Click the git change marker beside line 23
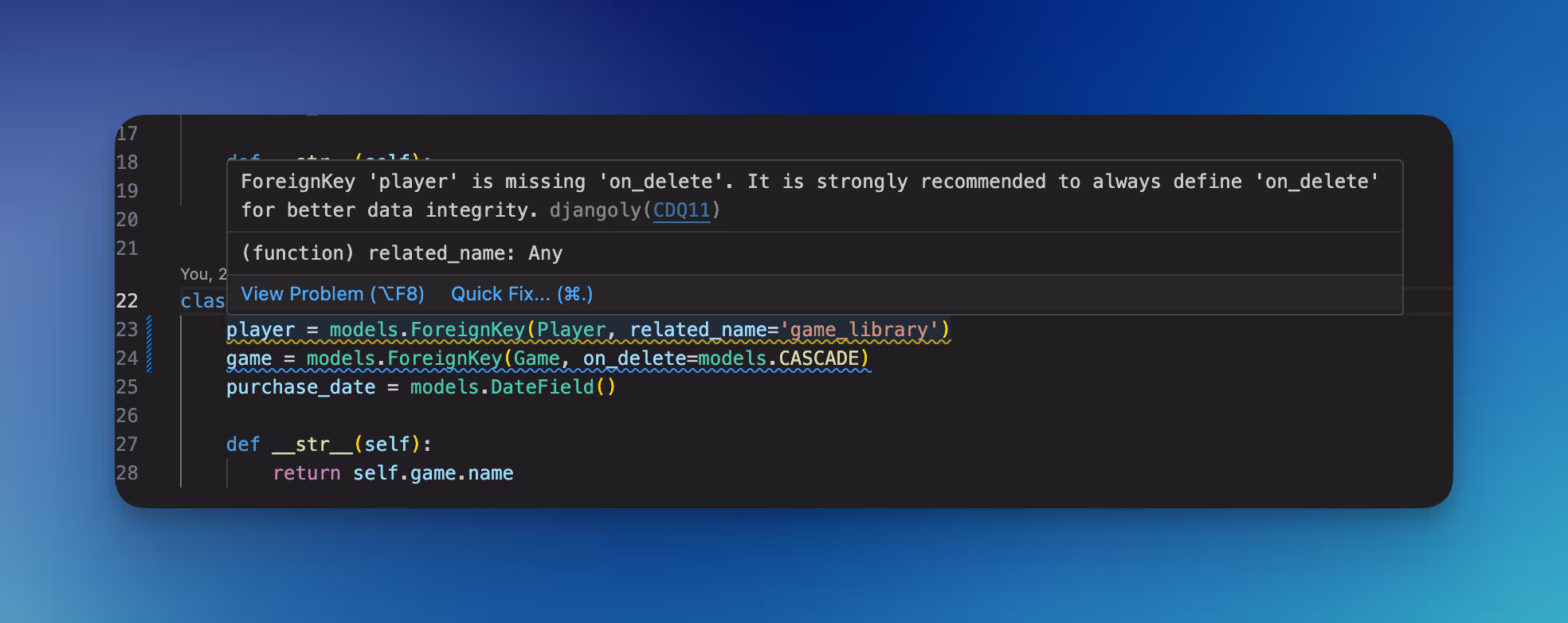 [149, 330]
